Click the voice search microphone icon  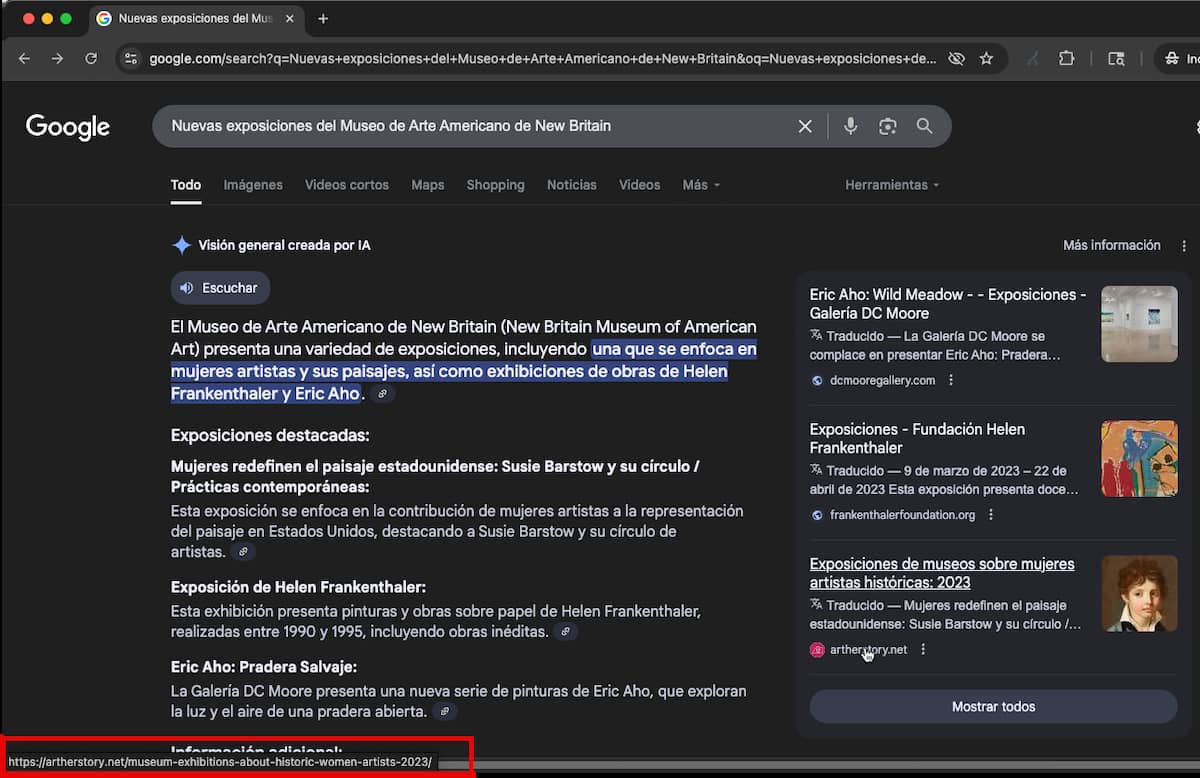click(x=851, y=125)
